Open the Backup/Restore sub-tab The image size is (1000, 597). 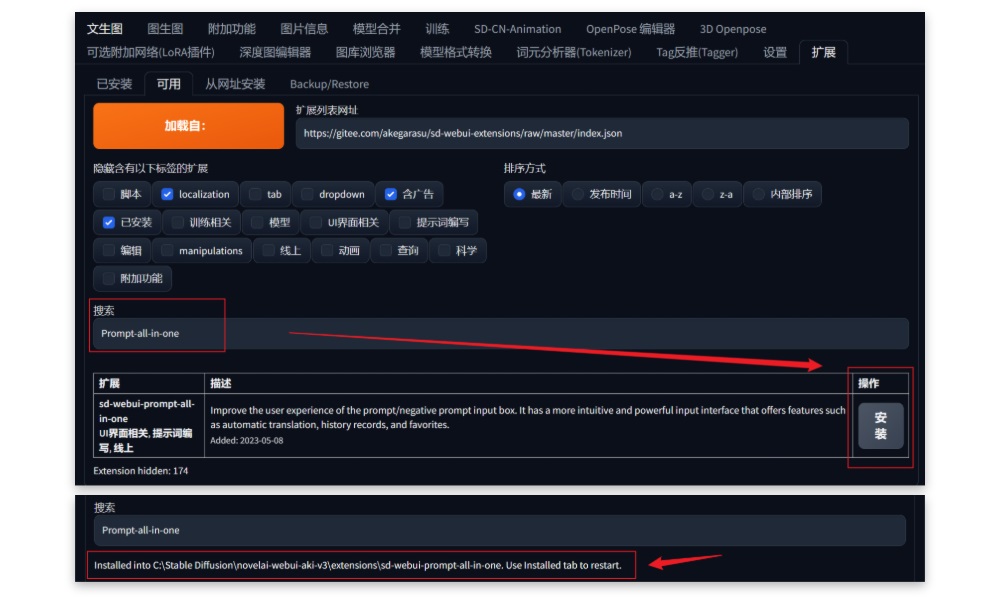(329, 84)
